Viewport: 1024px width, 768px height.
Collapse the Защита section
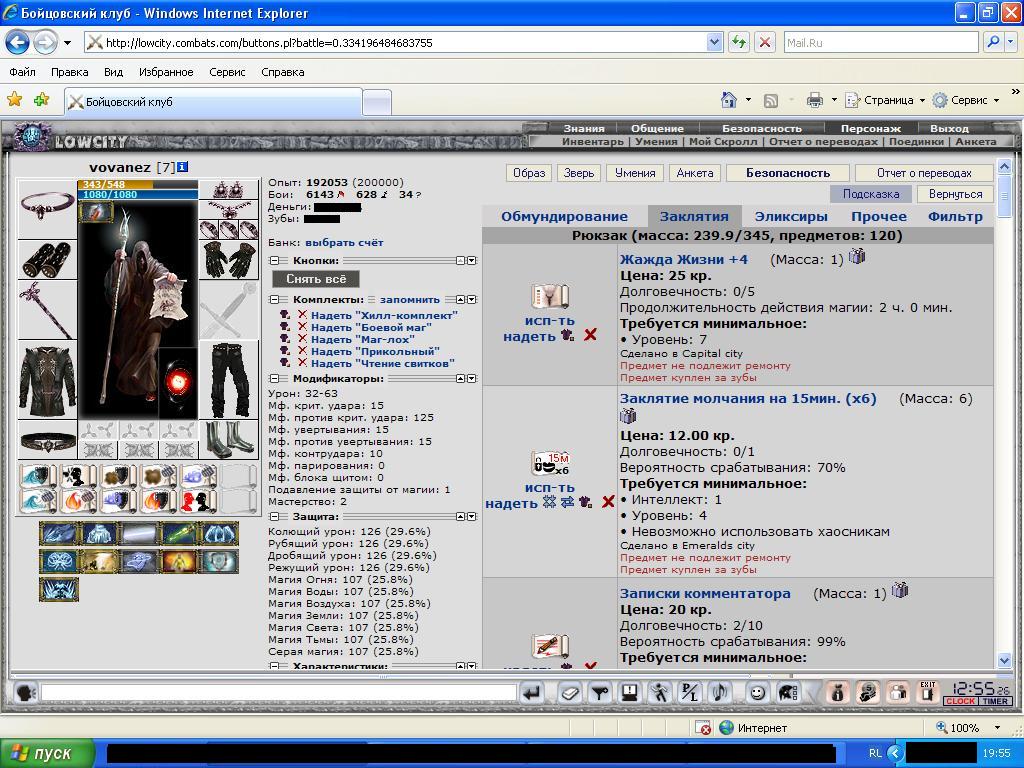(274, 516)
